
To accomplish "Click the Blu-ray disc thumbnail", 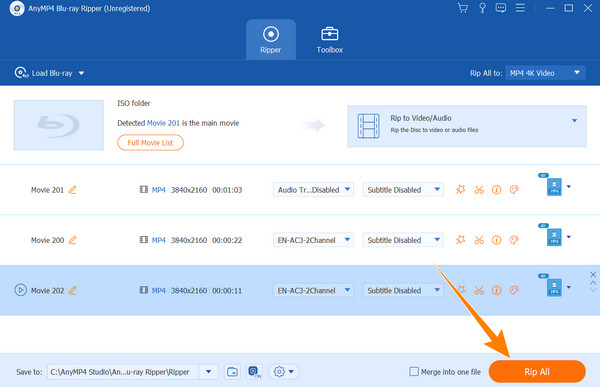I will [59, 125].
